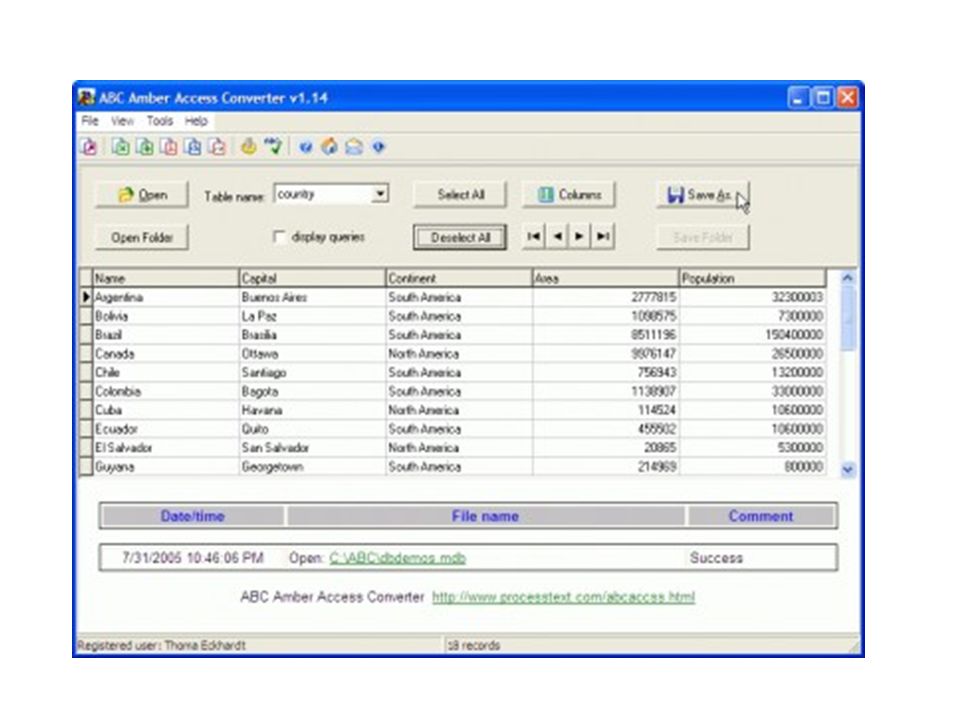
Task: Click the blue document toolbar icon
Action: (x=193, y=147)
